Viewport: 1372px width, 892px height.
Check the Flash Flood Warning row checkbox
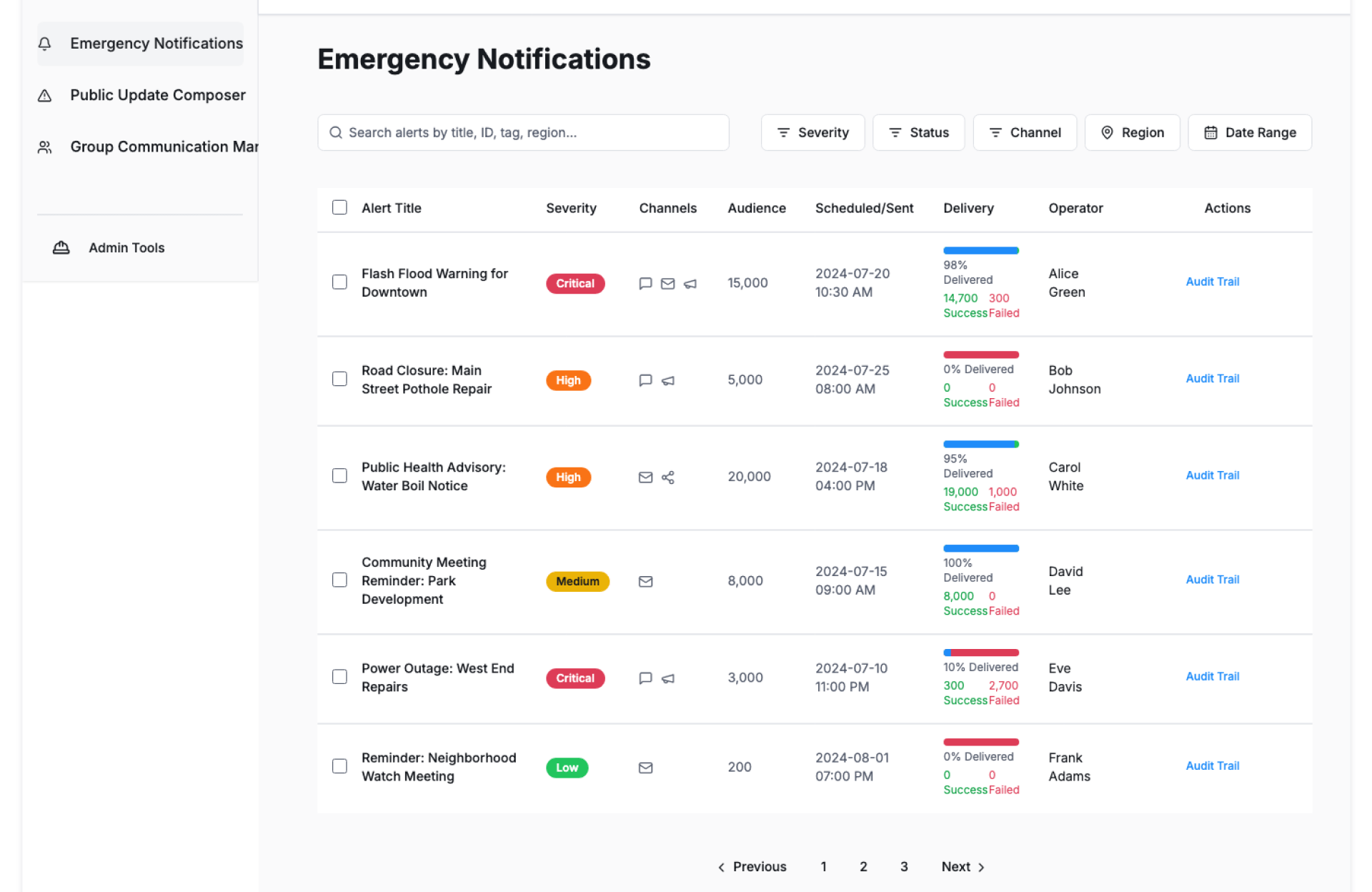pyautogui.click(x=339, y=282)
